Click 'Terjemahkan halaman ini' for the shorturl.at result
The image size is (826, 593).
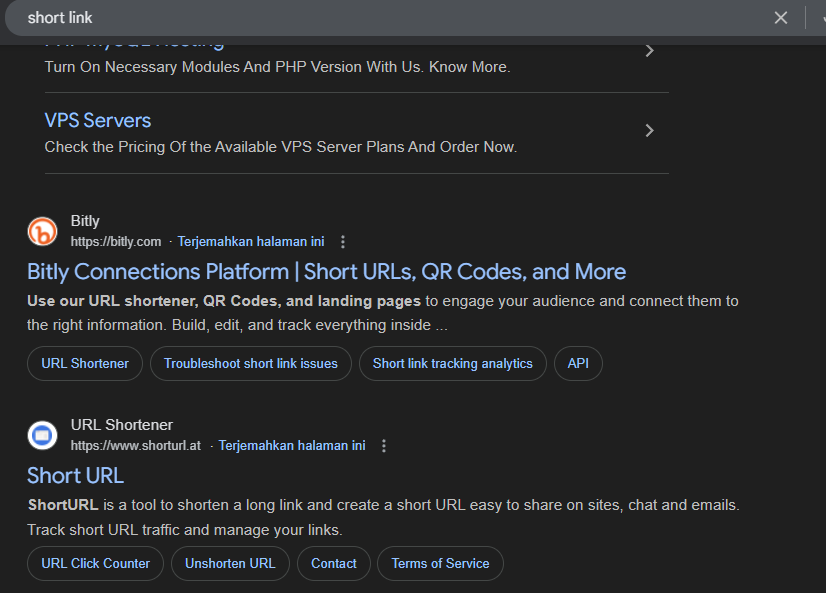[x=292, y=446]
